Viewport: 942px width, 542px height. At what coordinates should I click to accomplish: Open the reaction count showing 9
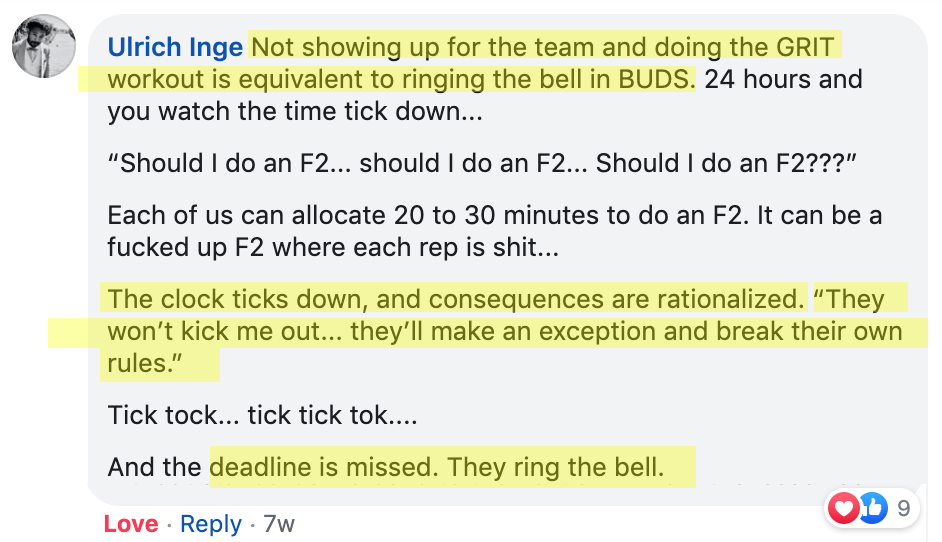pyautogui.click(x=904, y=509)
